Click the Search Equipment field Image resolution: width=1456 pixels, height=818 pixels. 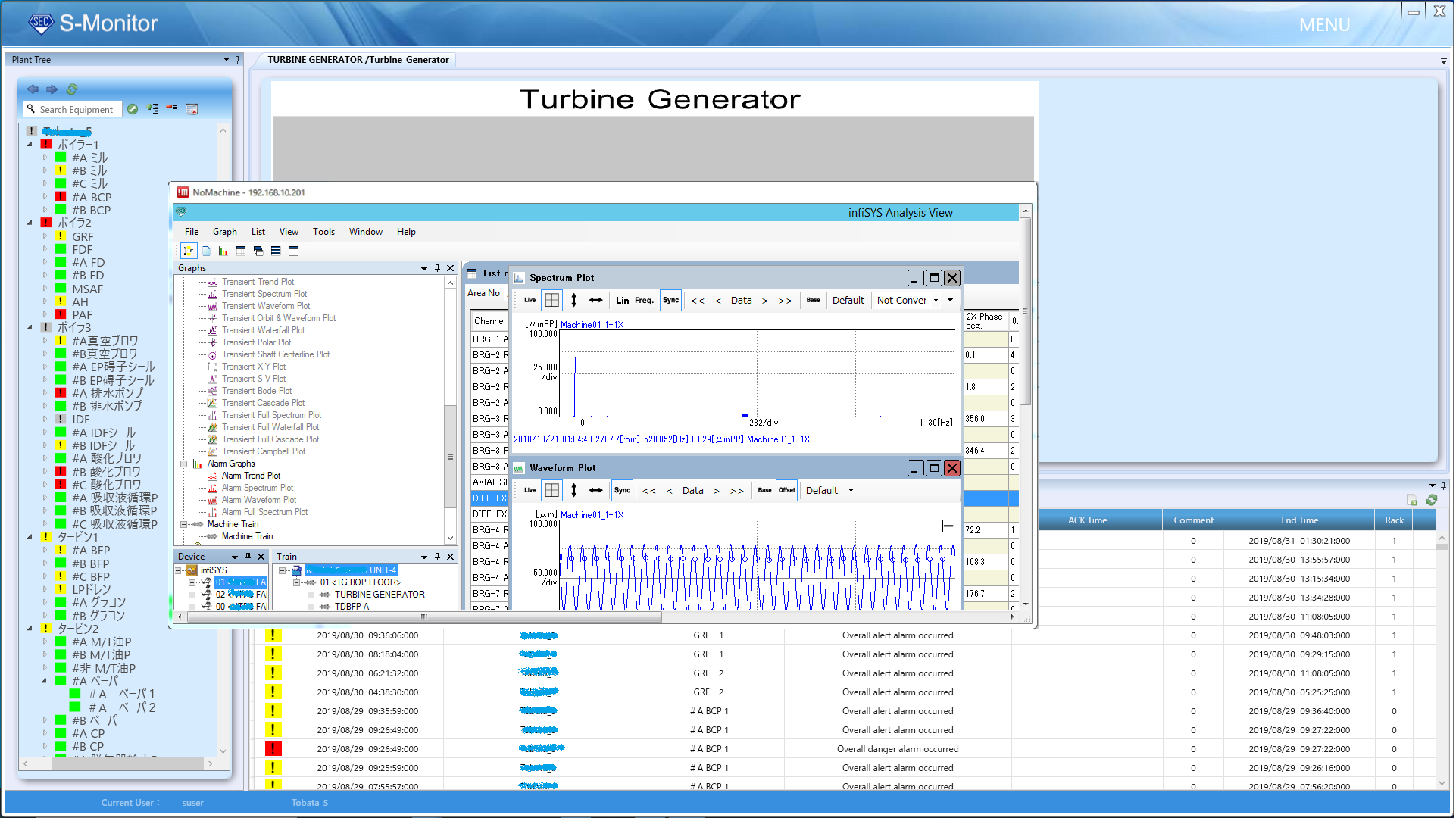coord(76,110)
